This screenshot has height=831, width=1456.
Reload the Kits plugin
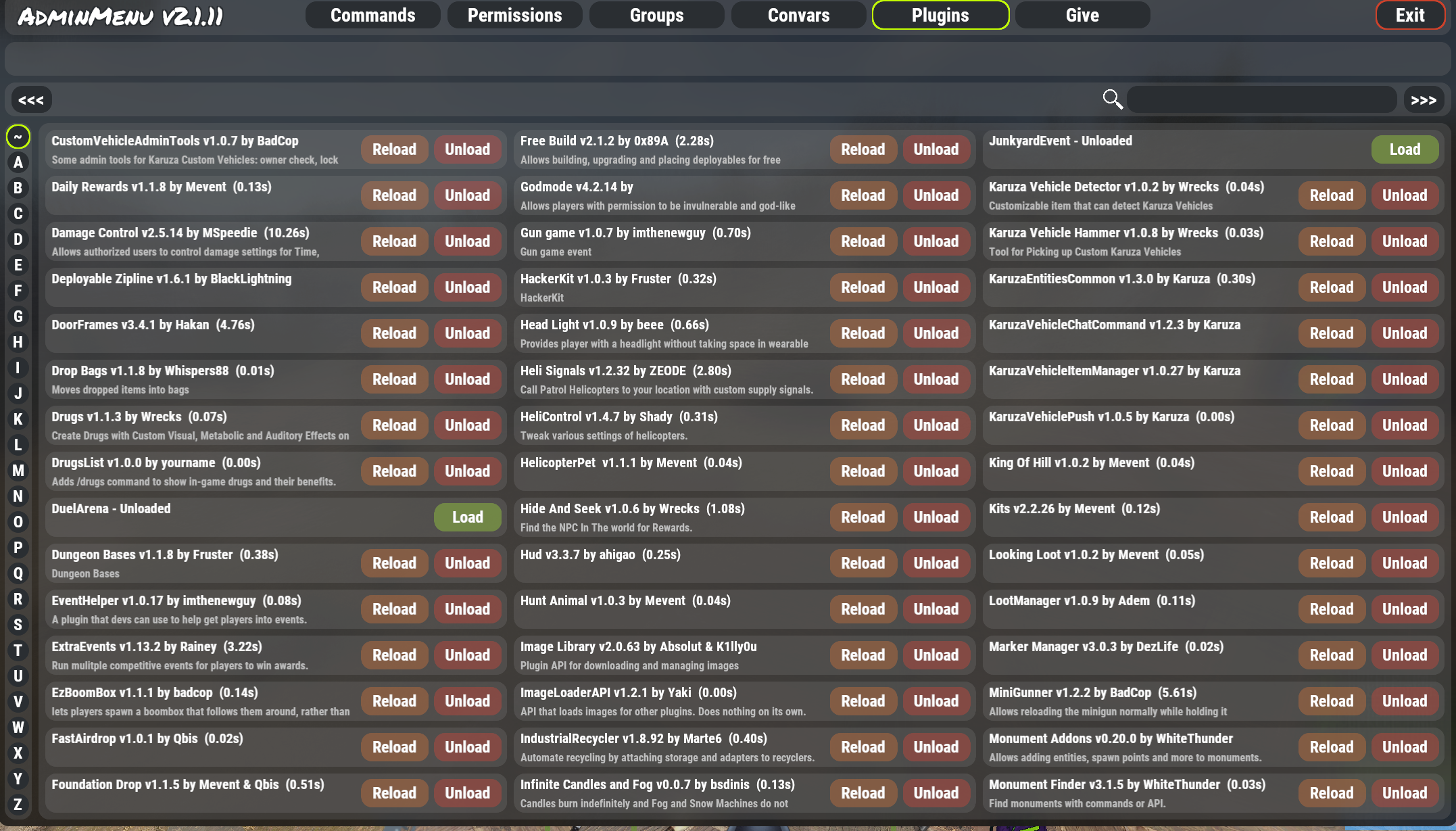point(1331,517)
